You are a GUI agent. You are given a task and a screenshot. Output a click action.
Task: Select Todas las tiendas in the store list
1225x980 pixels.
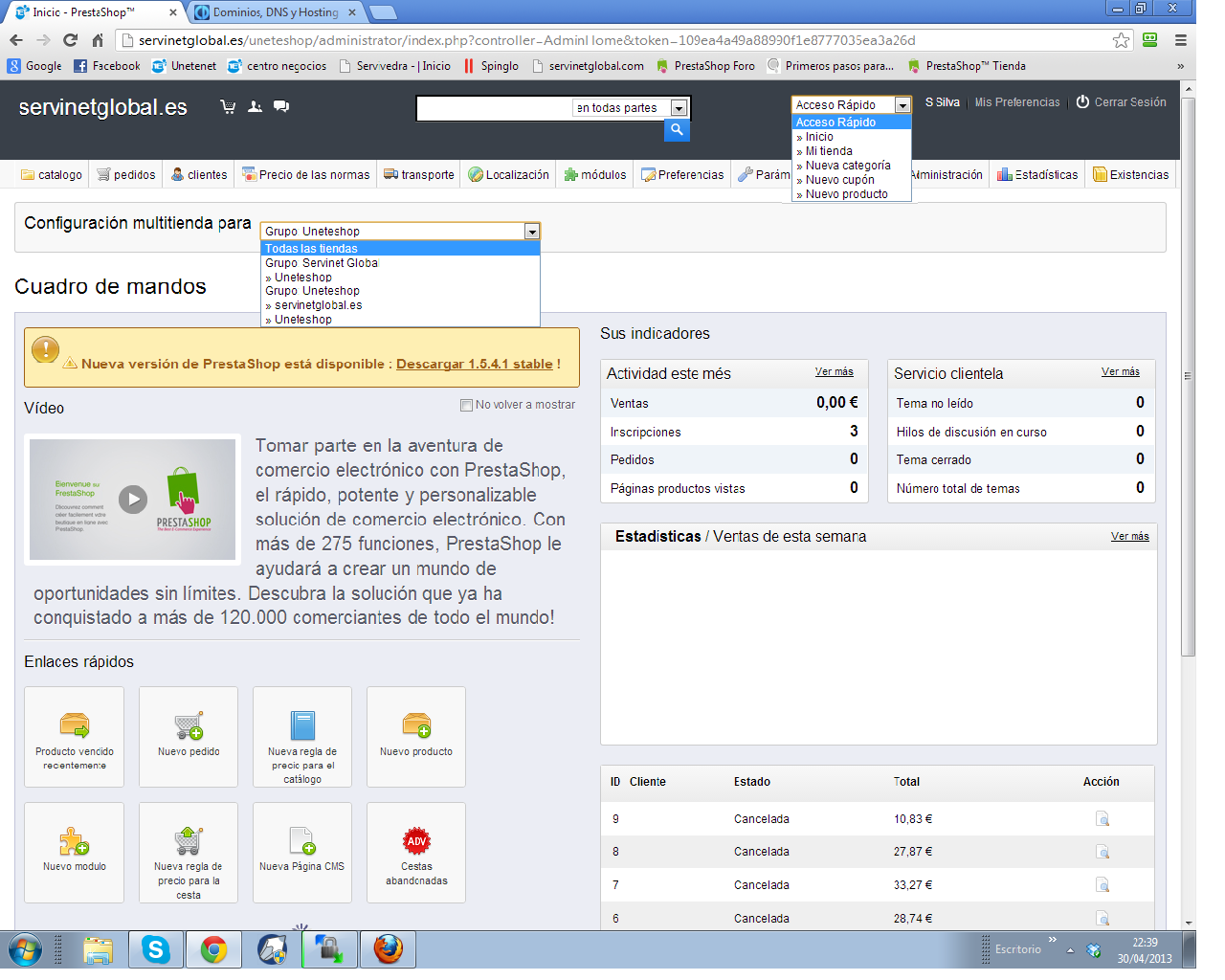pos(400,249)
